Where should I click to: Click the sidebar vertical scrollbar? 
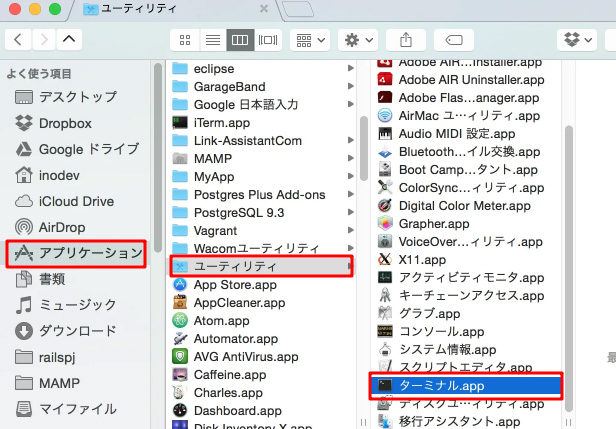click(158, 157)
